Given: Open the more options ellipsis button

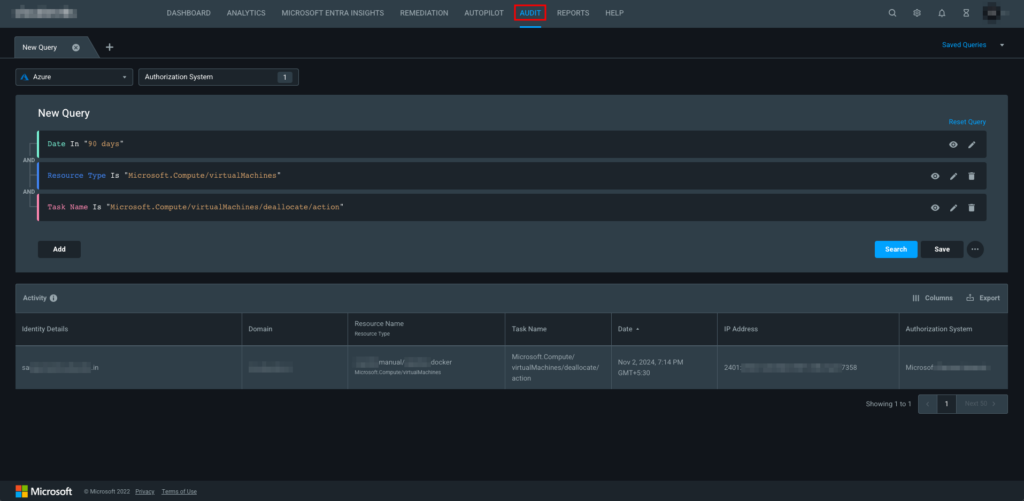Looking at the screenshot, I should pos(975,249).
